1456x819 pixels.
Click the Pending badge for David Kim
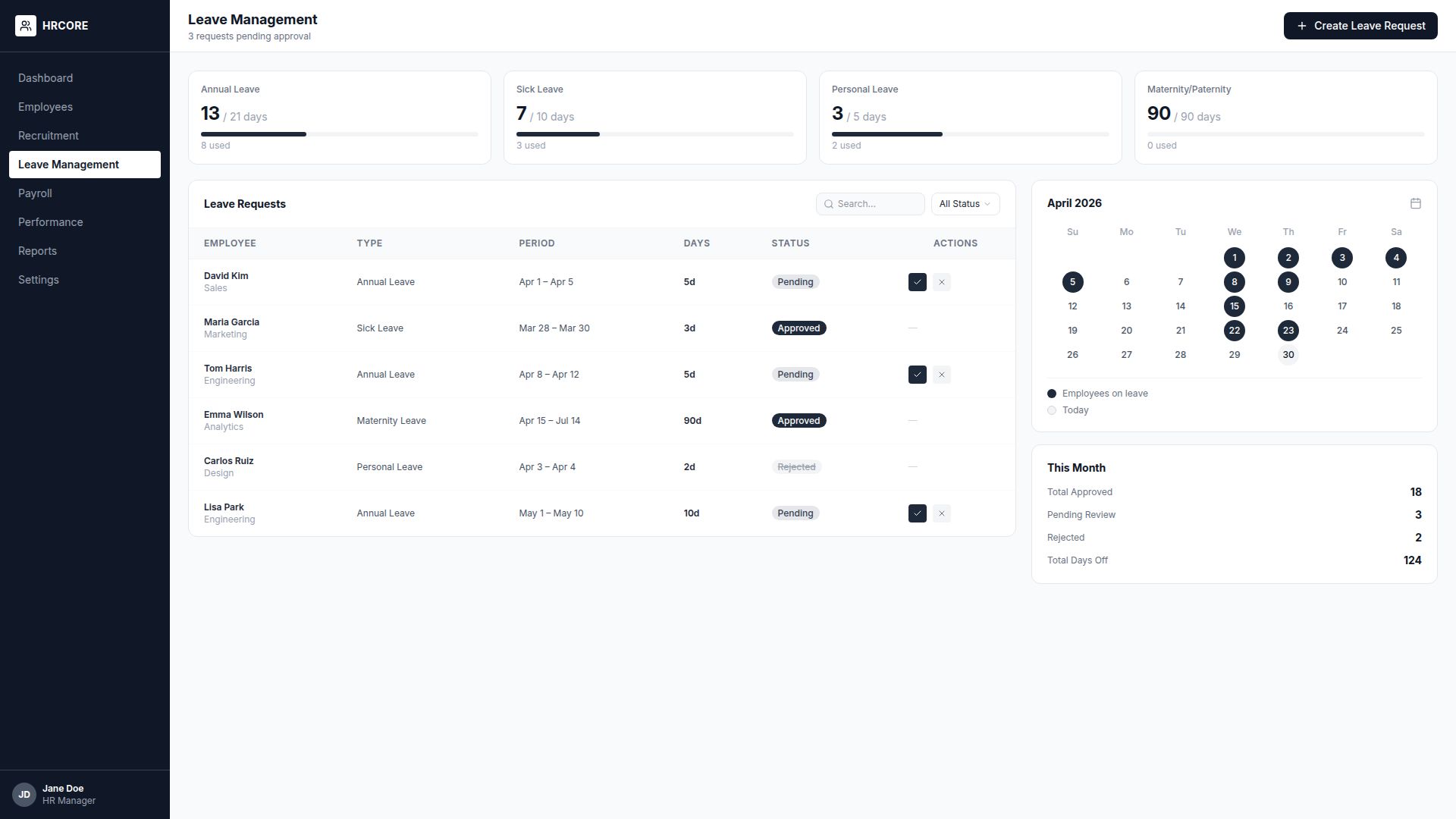pyautogui.click(x=795, y=282)
